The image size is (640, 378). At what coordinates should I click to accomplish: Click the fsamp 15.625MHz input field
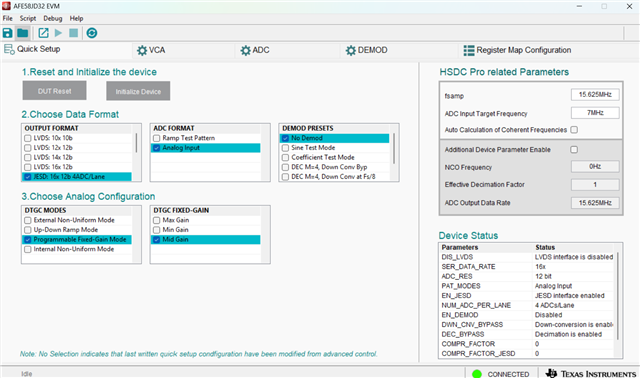coord(595,95)
